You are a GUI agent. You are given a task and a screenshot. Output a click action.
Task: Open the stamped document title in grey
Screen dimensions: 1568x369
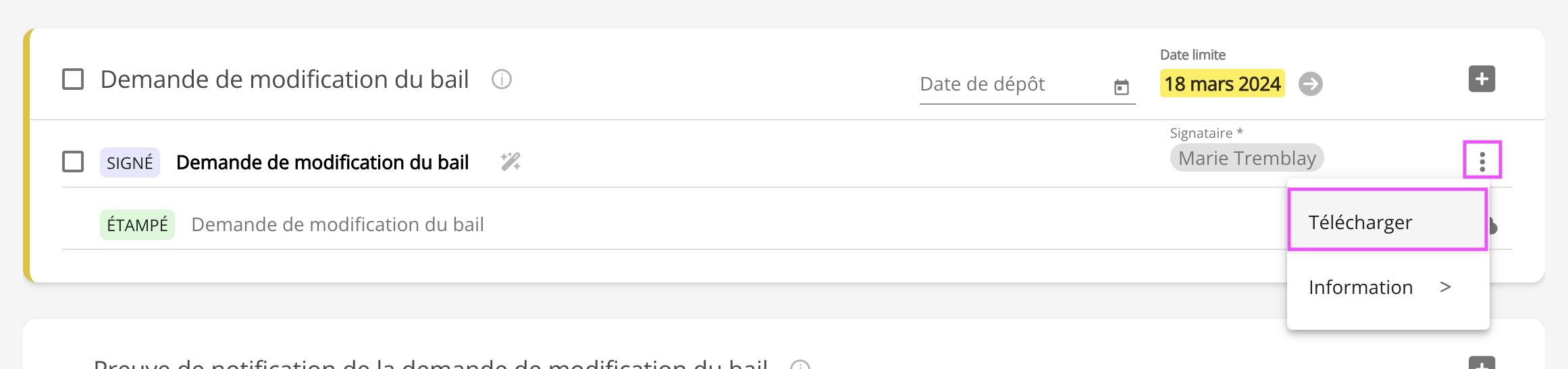pyautogui.click(x=338, y=225)
